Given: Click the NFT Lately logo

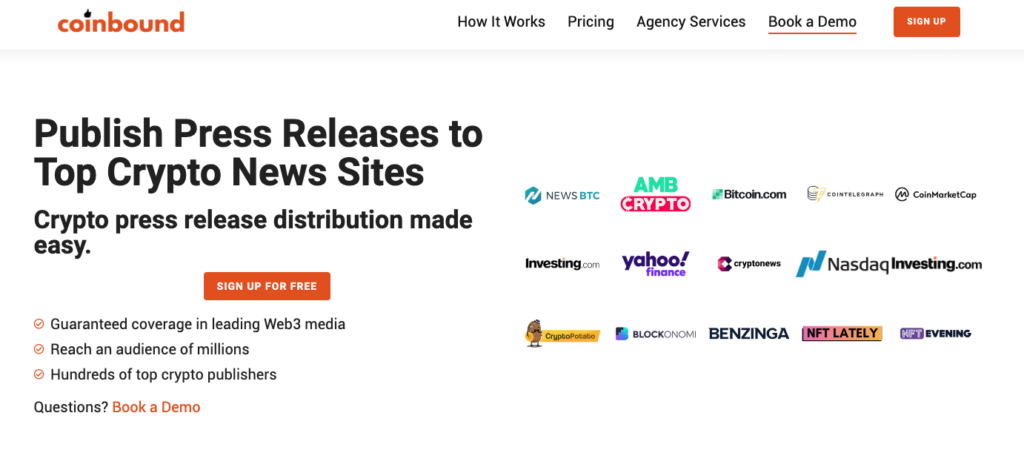Looking at the screenshot, I should (x=842, y=333).
